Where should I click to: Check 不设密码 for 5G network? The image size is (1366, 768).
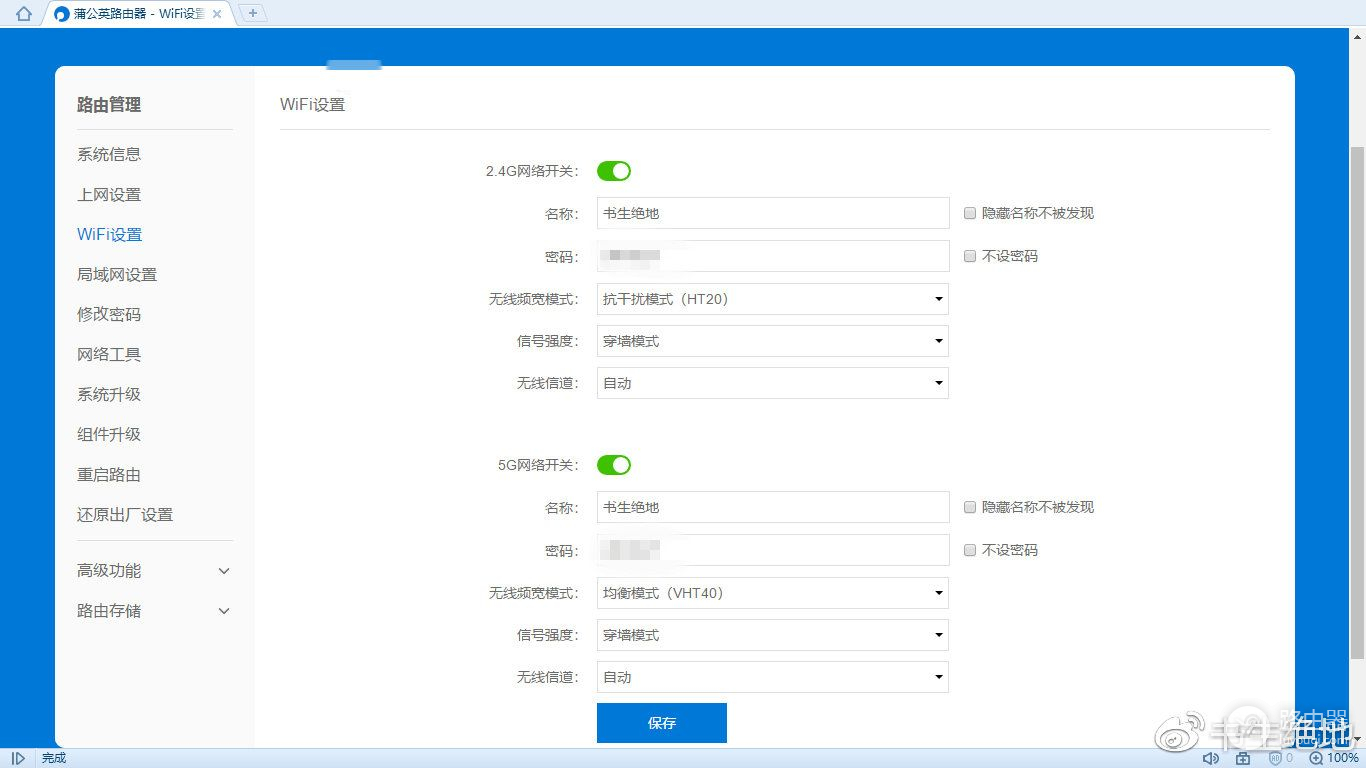[970, 550]
